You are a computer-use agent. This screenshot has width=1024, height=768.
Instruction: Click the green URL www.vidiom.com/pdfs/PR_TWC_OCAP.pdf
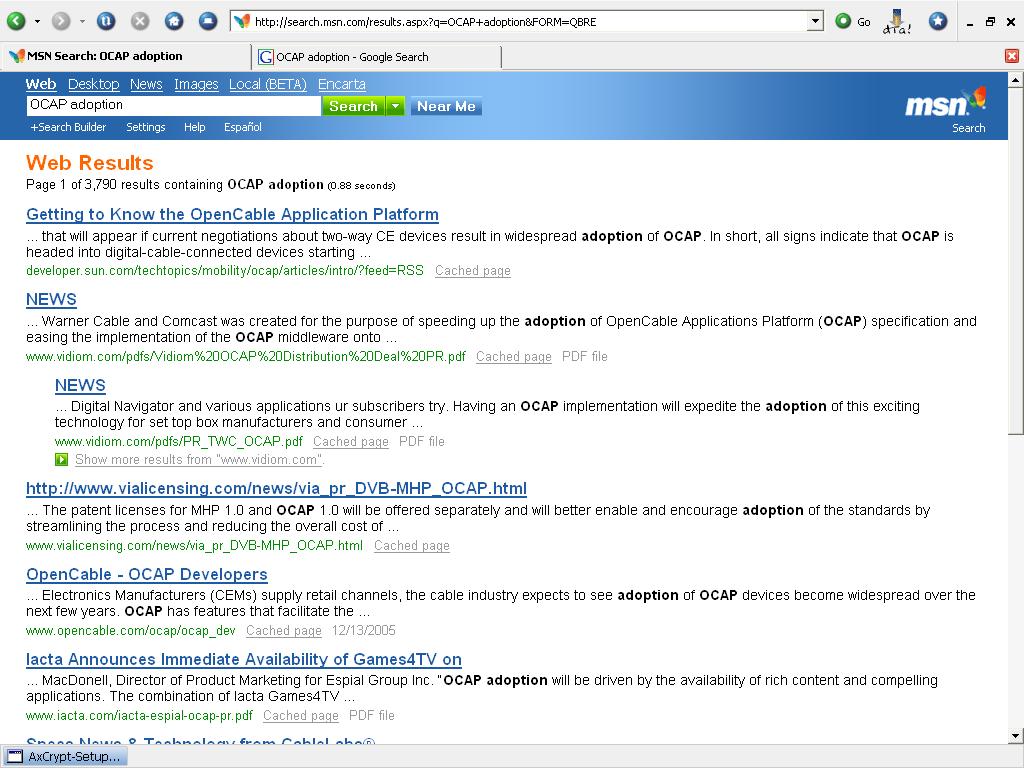click(179, 441)
